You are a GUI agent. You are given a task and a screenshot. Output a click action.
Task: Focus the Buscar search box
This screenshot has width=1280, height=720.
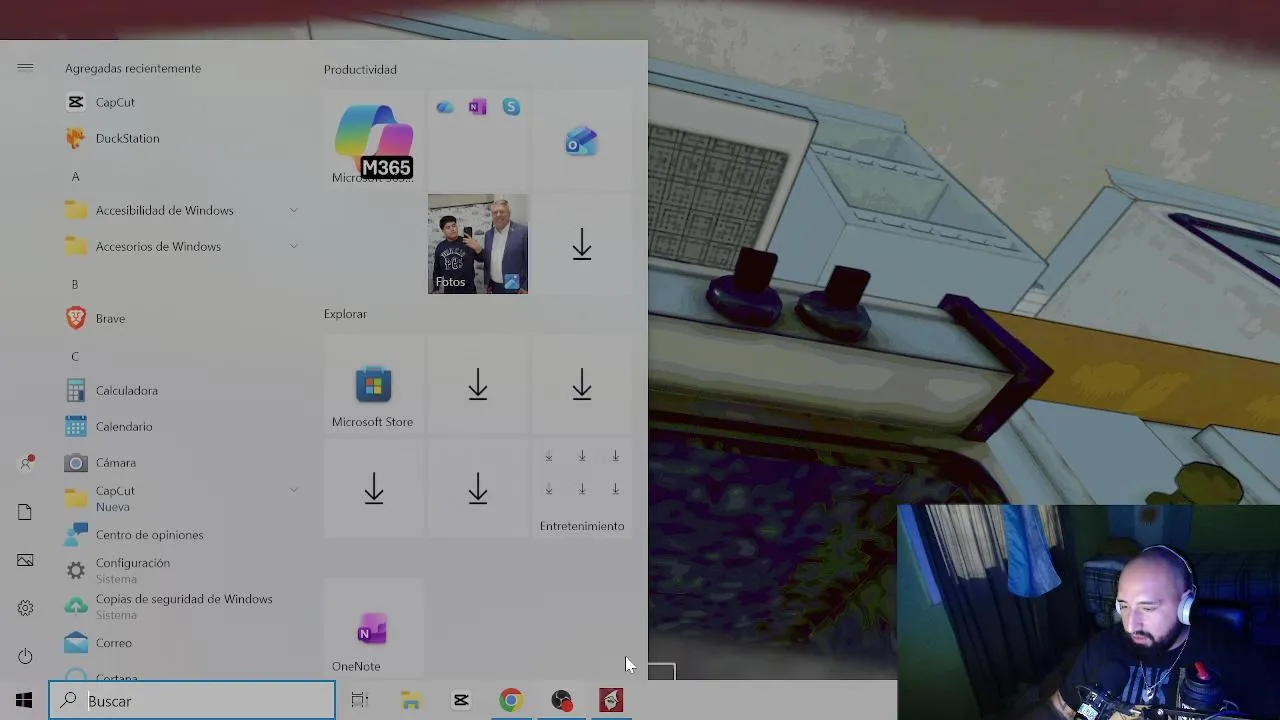(x=192, y=700)
